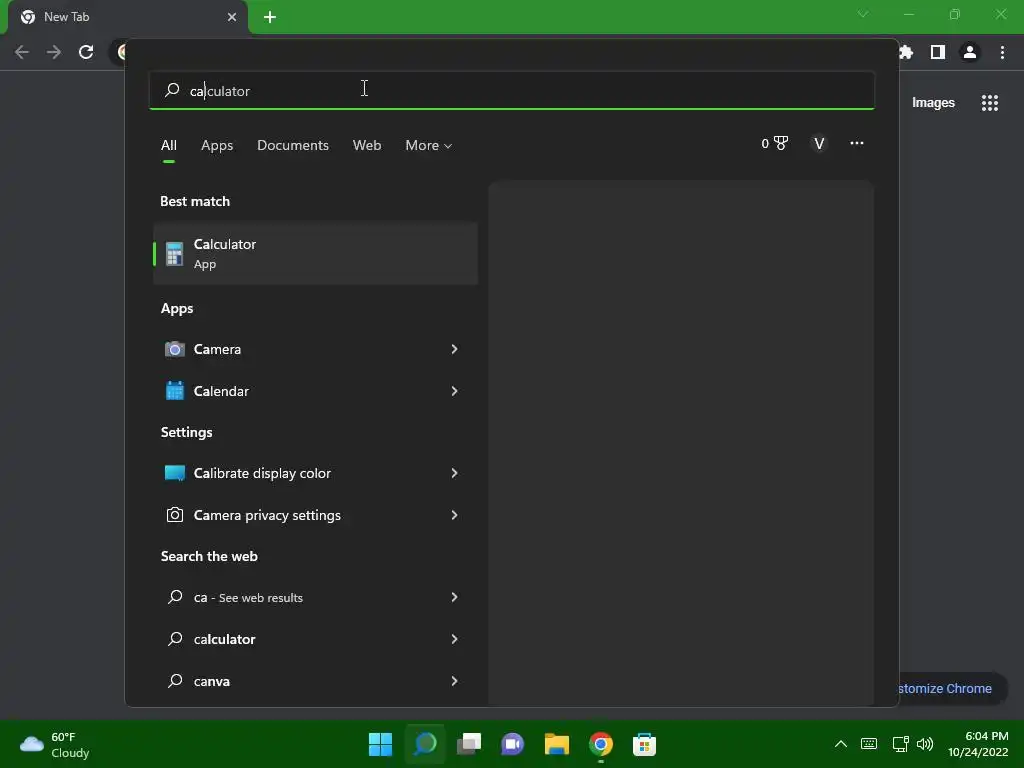The image size is (1024, 768).
Task: Click Chrome reload button
Action: [x=86, y=52]
